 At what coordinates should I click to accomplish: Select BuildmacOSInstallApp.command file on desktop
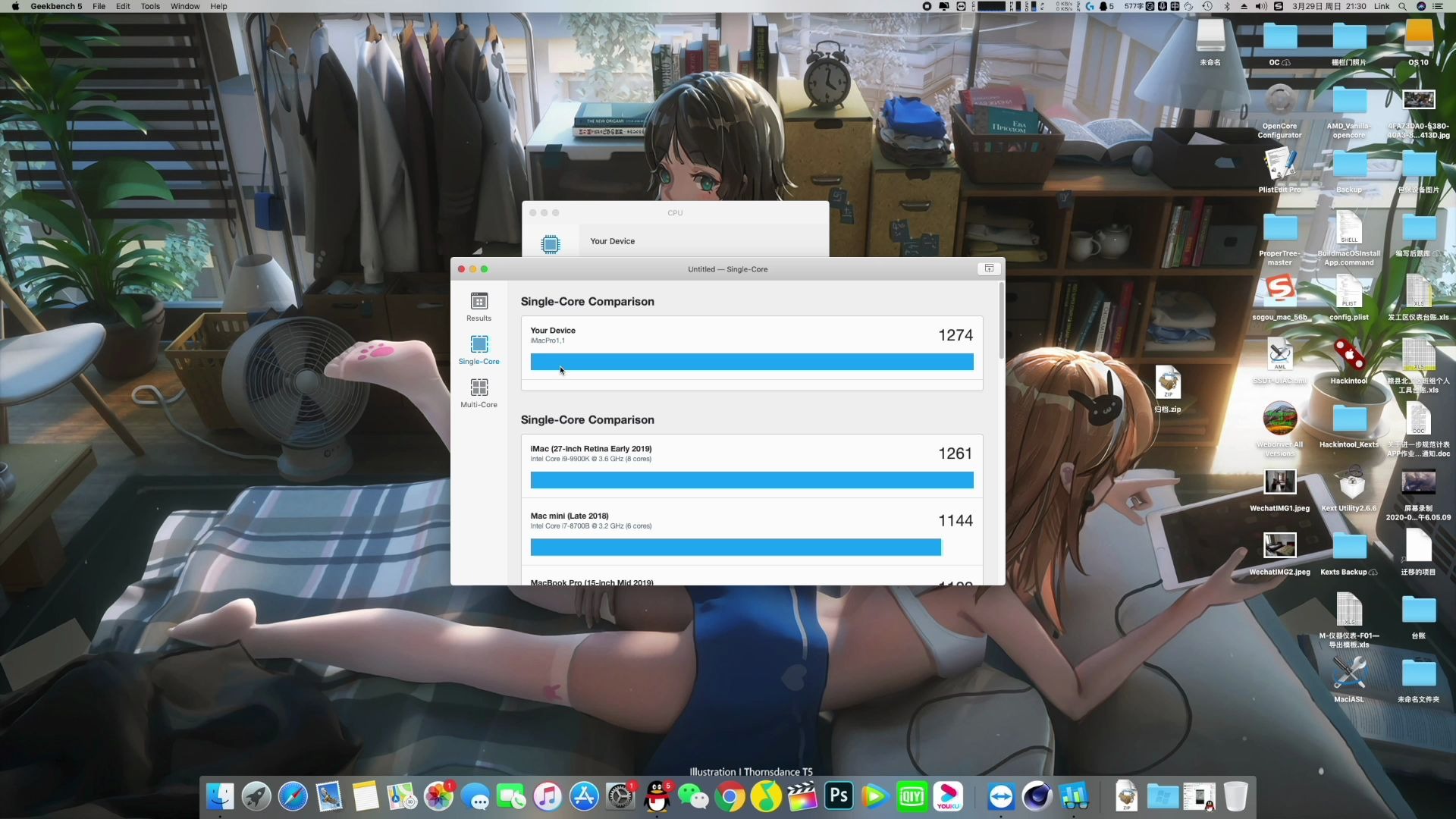click(1349, 229)
